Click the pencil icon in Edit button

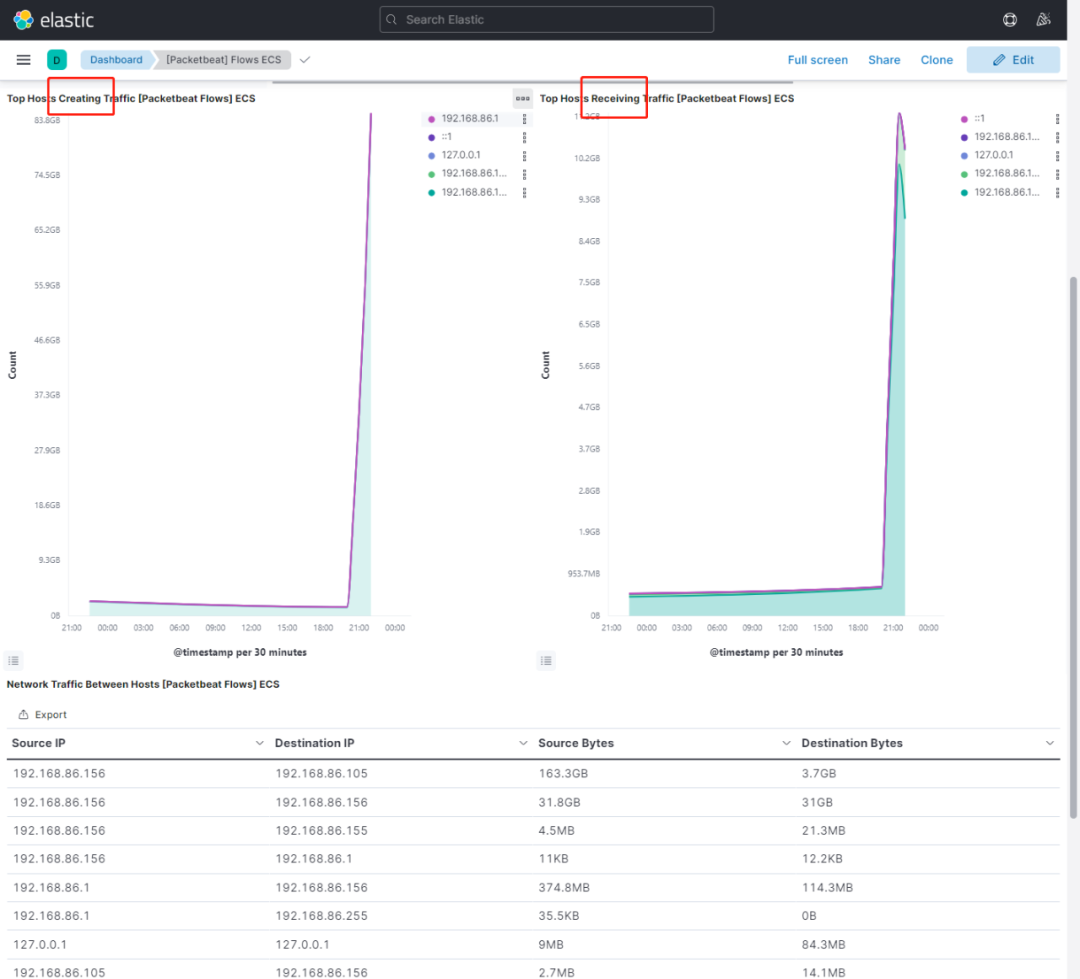[999, 60]
